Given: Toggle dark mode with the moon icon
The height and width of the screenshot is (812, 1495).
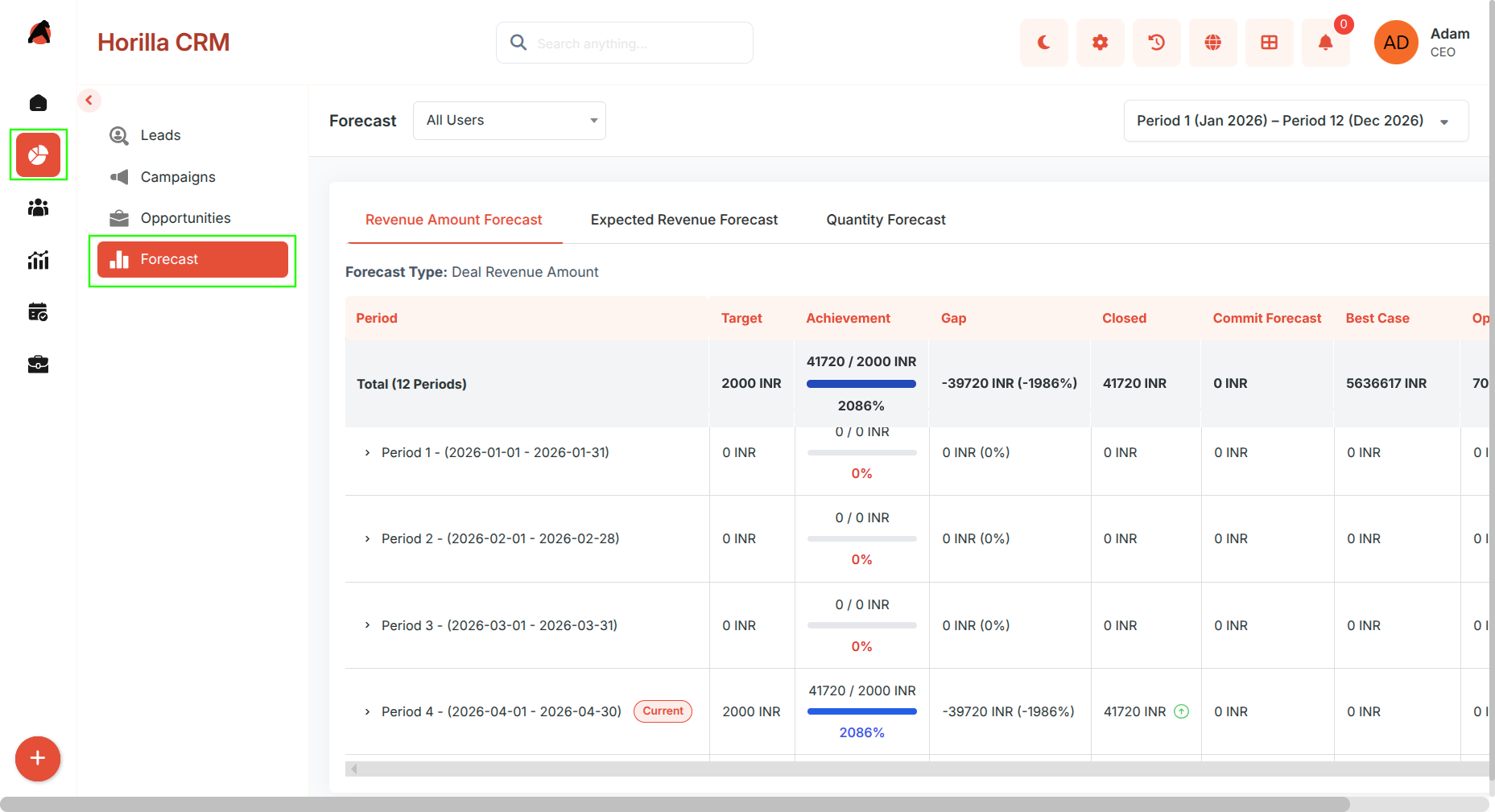Looking at the screenshot, I should tap(1043, 43).
